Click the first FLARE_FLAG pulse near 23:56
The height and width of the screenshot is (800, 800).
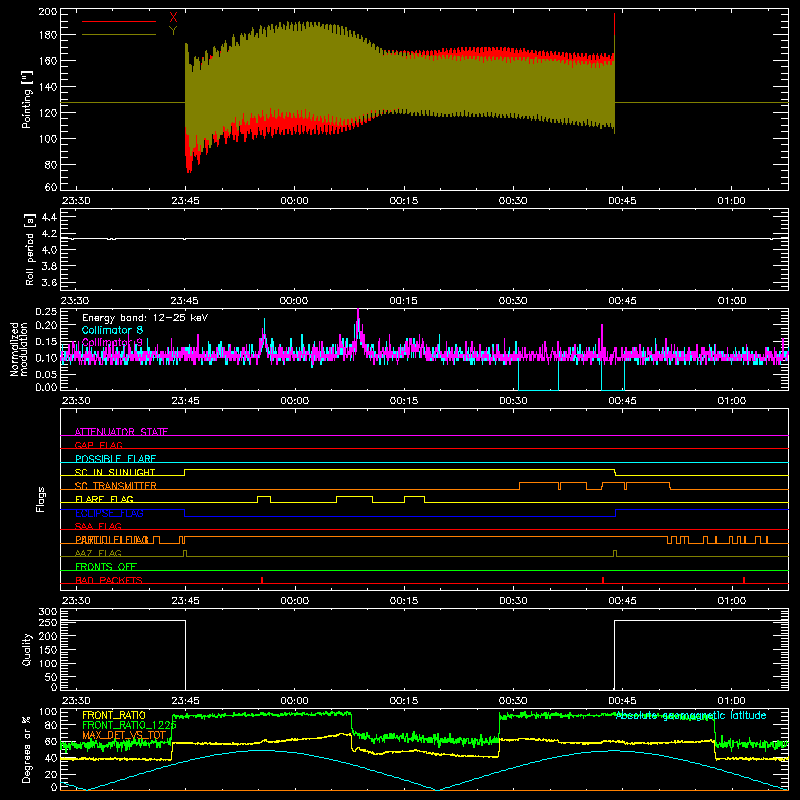click(264, 499)
